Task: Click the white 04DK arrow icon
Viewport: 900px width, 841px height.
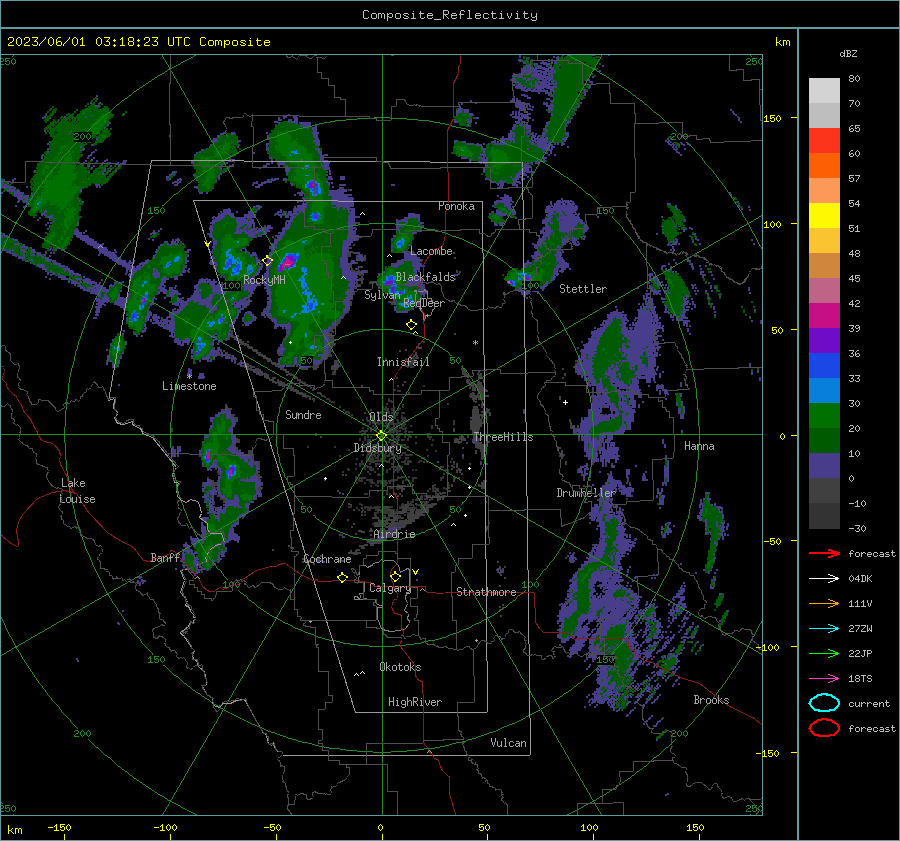Action: pos(824,578)
